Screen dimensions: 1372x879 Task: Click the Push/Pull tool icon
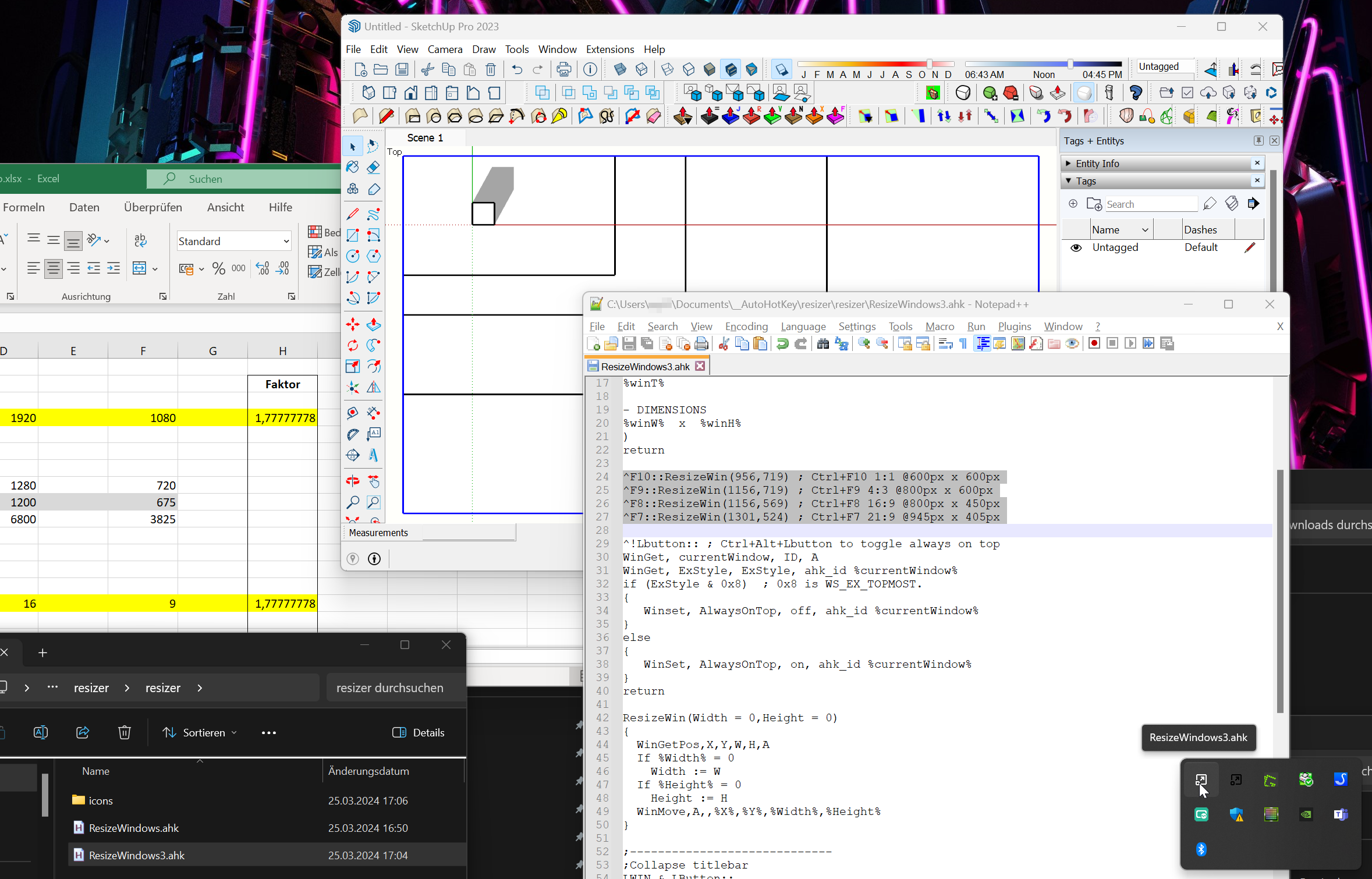pyautogui.click(x=374, y=325)
